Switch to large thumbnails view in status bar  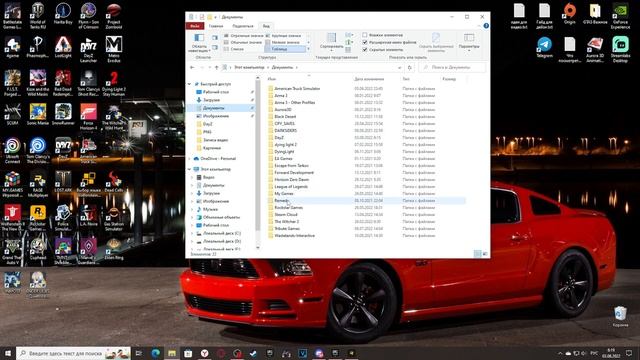click(x=485, y=254)
